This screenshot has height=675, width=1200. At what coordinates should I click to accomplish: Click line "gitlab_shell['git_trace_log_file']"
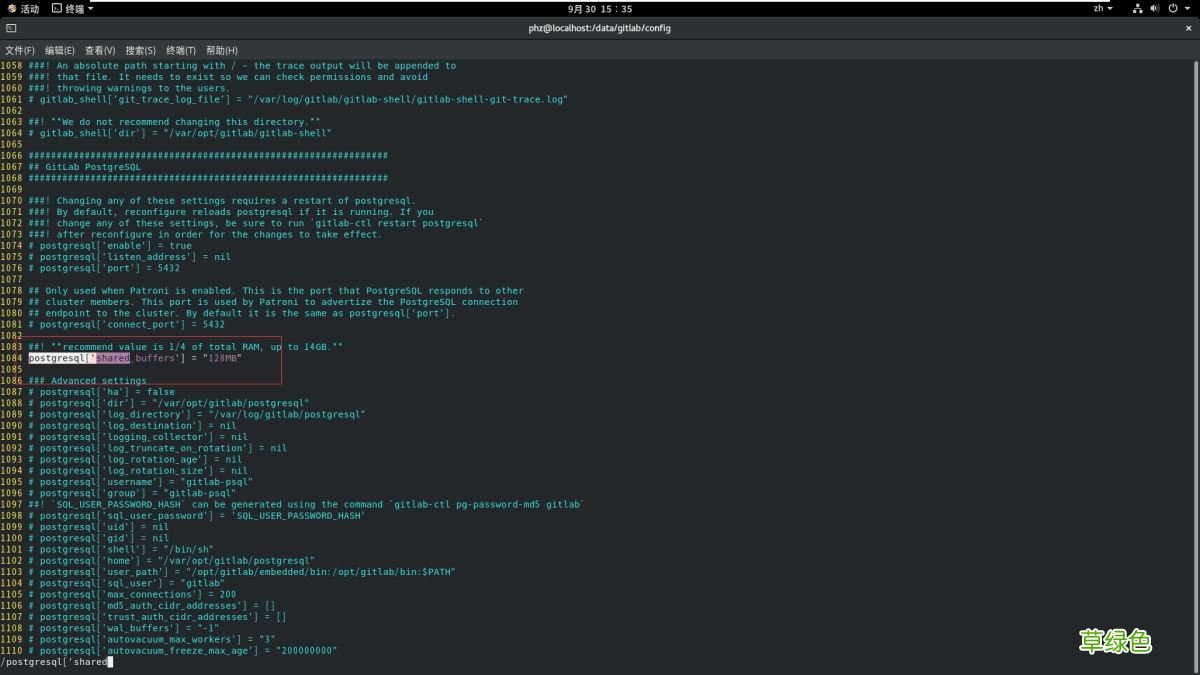pos(298,99)
